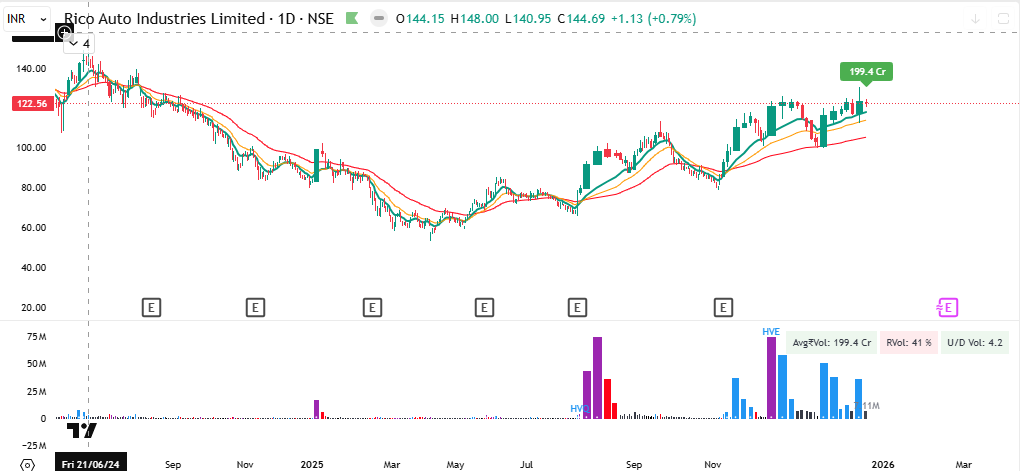Click the earnings E marker from February 2025

pyautogui.click(x=371, y=307)
